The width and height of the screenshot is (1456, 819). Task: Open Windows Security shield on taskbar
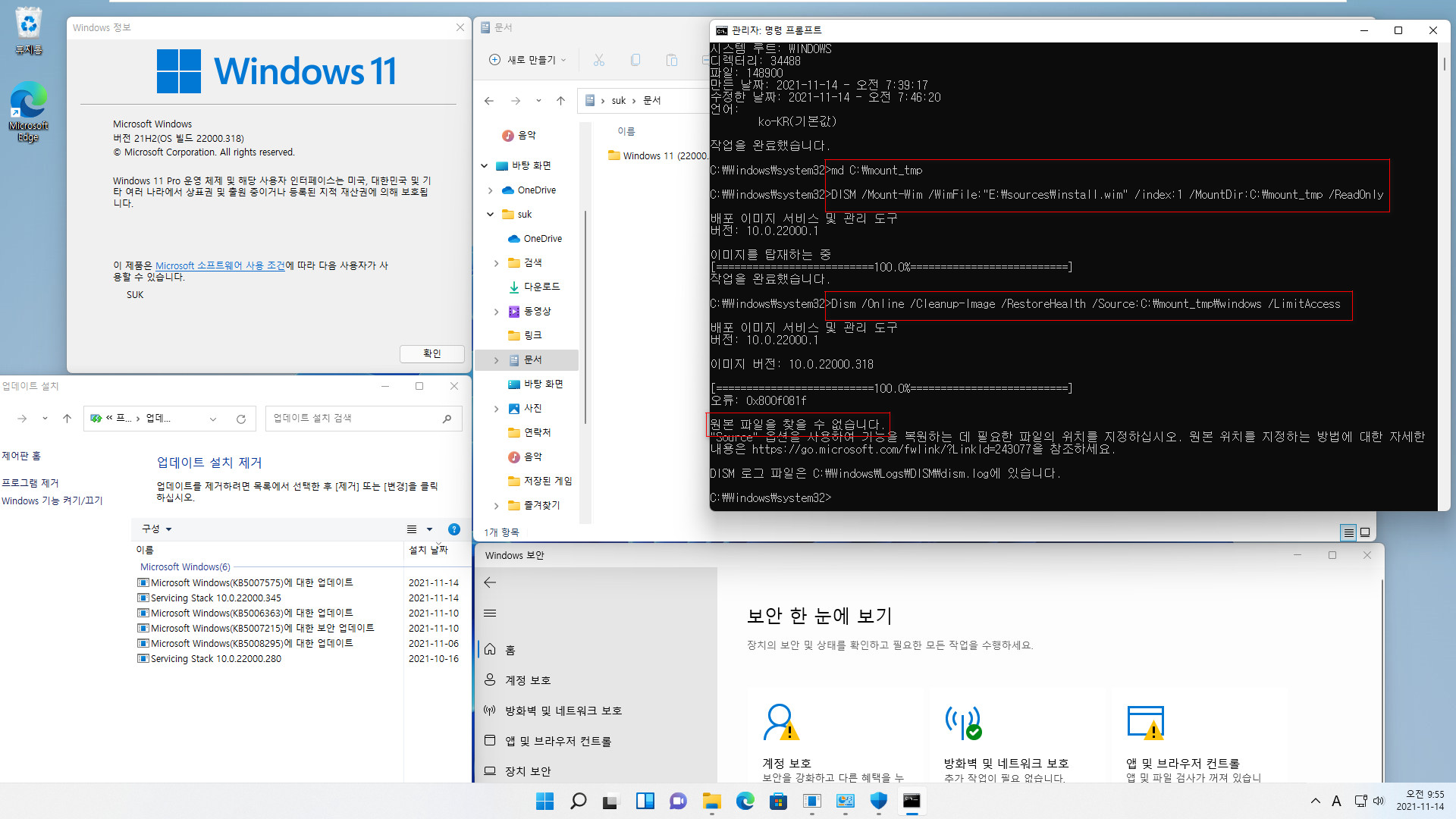(878, 801)
